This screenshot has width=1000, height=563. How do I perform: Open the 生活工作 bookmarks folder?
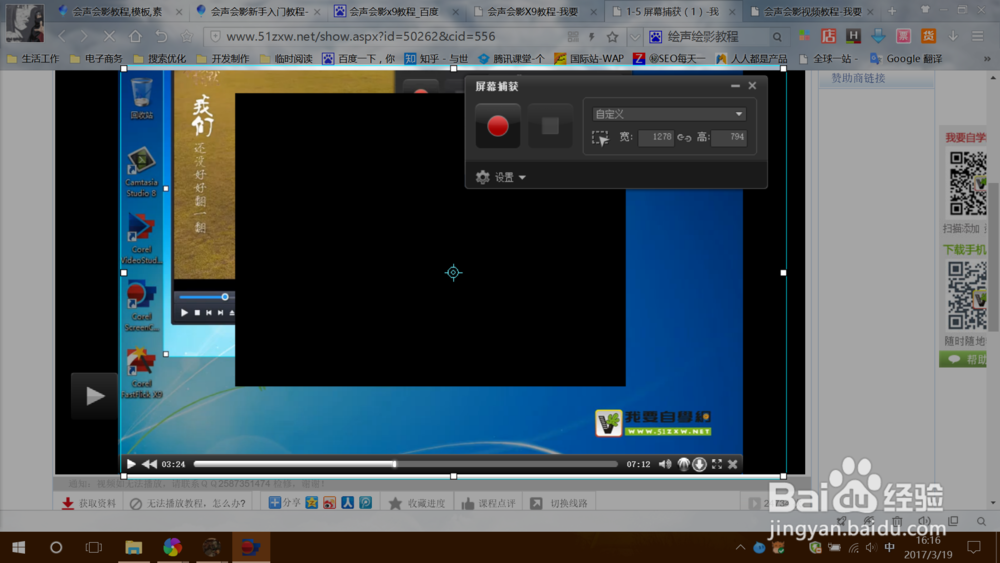pyautogui.click(x=33, y=59)
